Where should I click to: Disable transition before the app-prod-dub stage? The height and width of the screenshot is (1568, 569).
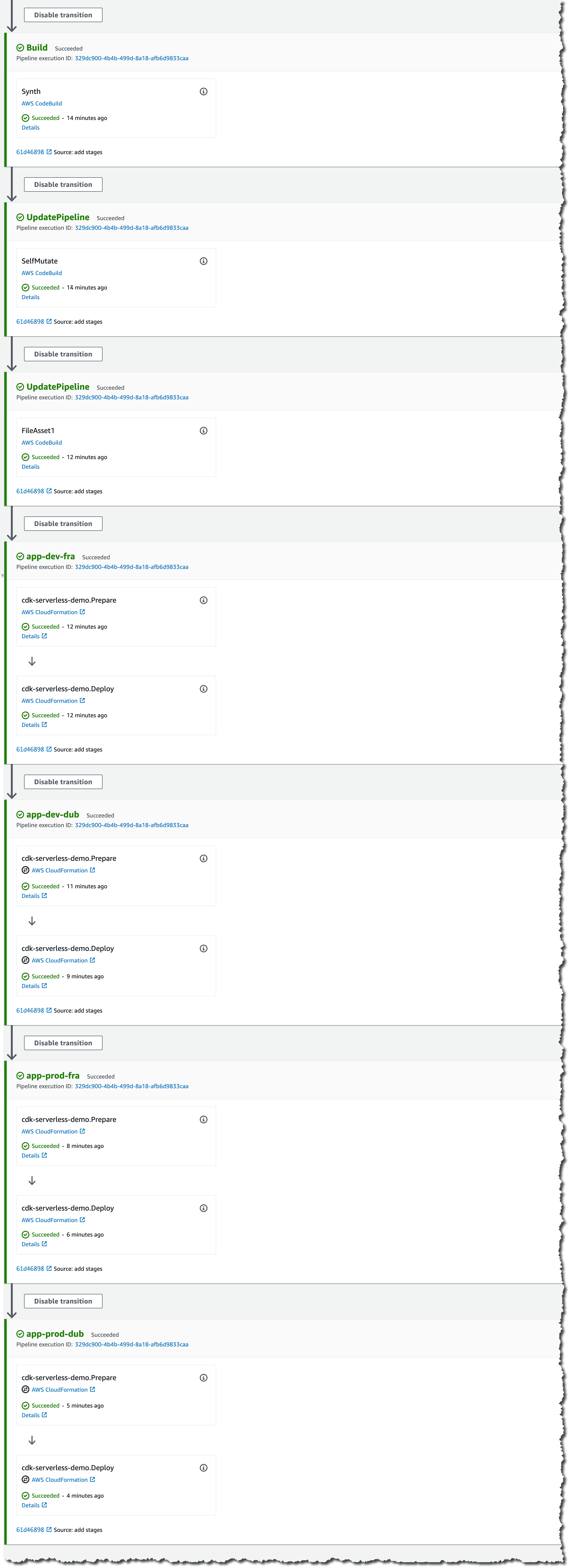(63, 1301)
